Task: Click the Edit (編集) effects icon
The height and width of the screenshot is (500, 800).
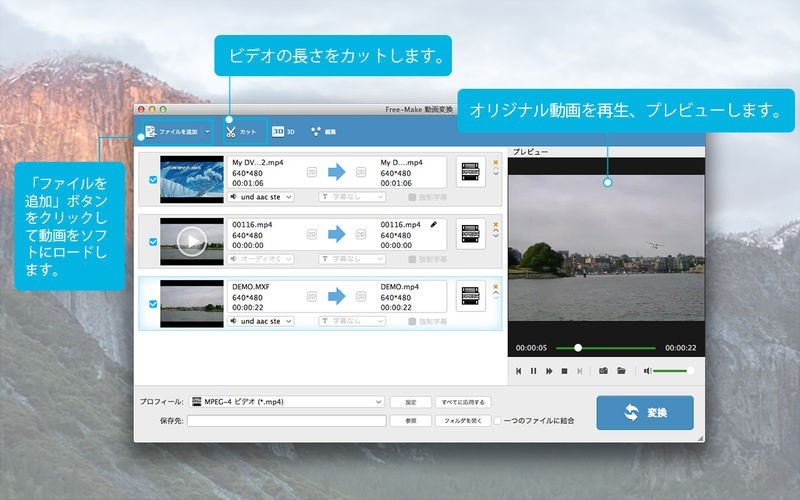Action: coord(323,131)
